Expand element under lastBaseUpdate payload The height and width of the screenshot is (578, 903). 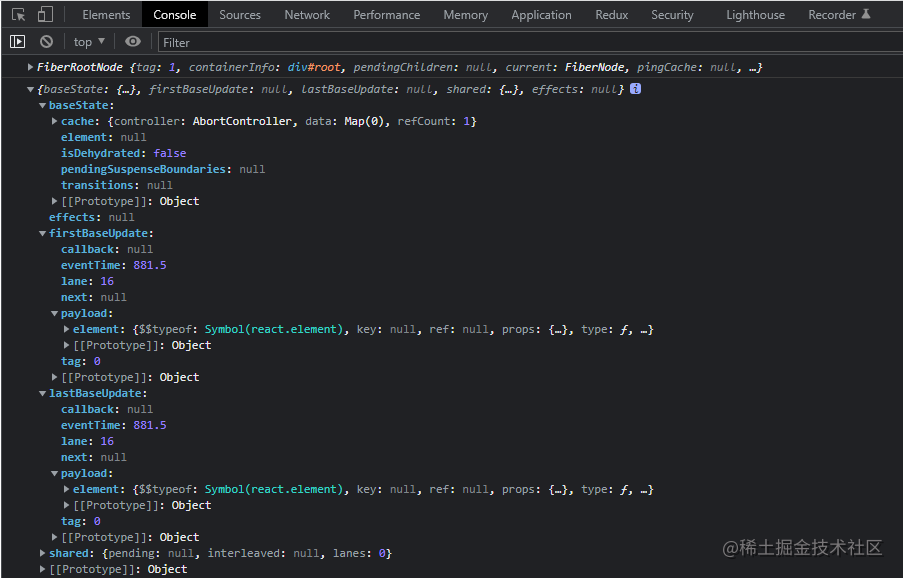pyautogui.click(x=66, y=489)
